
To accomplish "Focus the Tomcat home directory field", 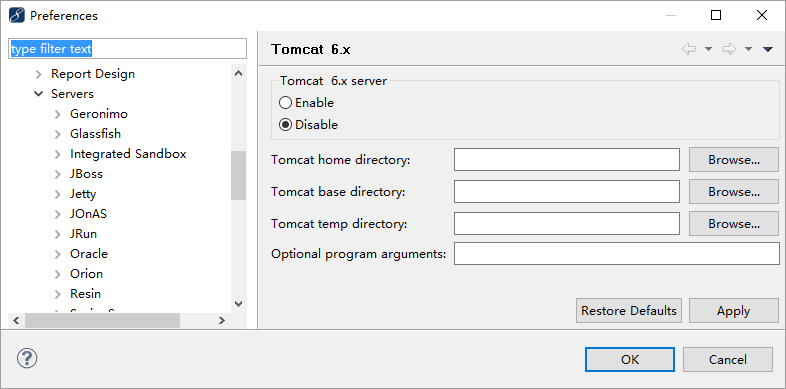I will point(567,160).
